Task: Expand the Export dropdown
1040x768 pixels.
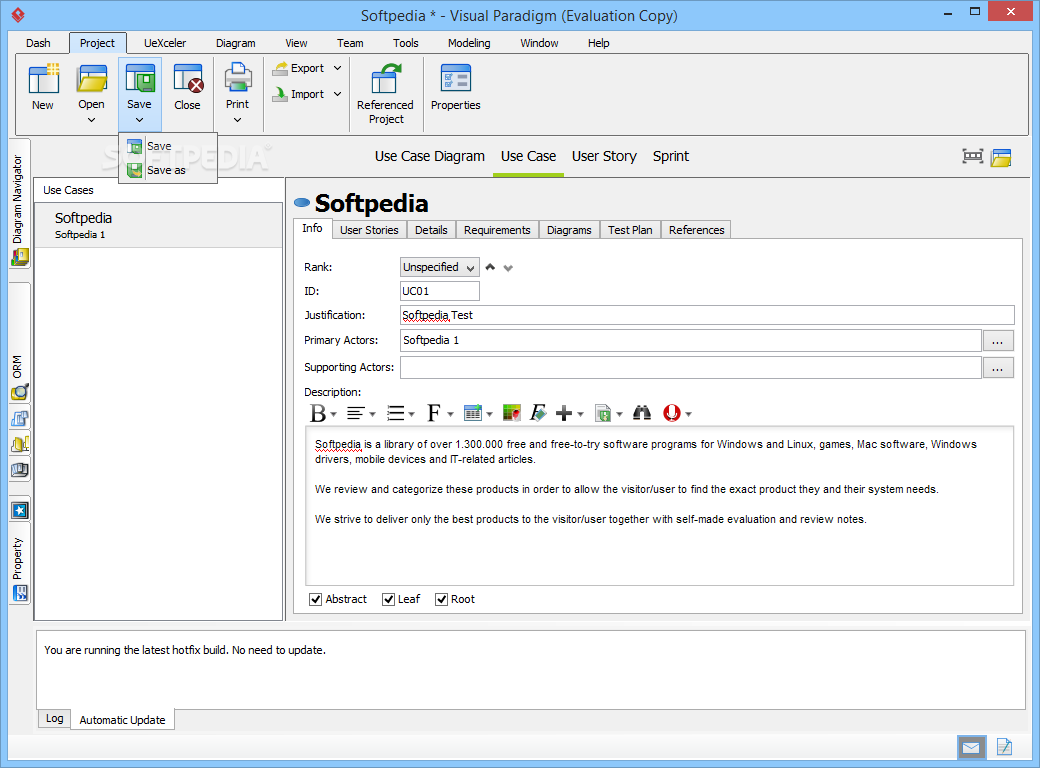Action: [338, 68]
